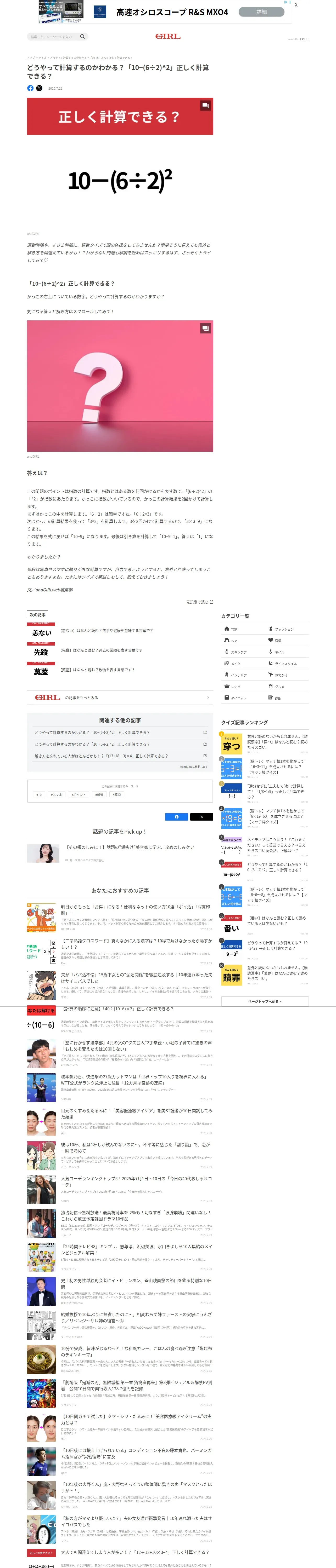Click the ページトップへ戻る button

click(265, 1001)
